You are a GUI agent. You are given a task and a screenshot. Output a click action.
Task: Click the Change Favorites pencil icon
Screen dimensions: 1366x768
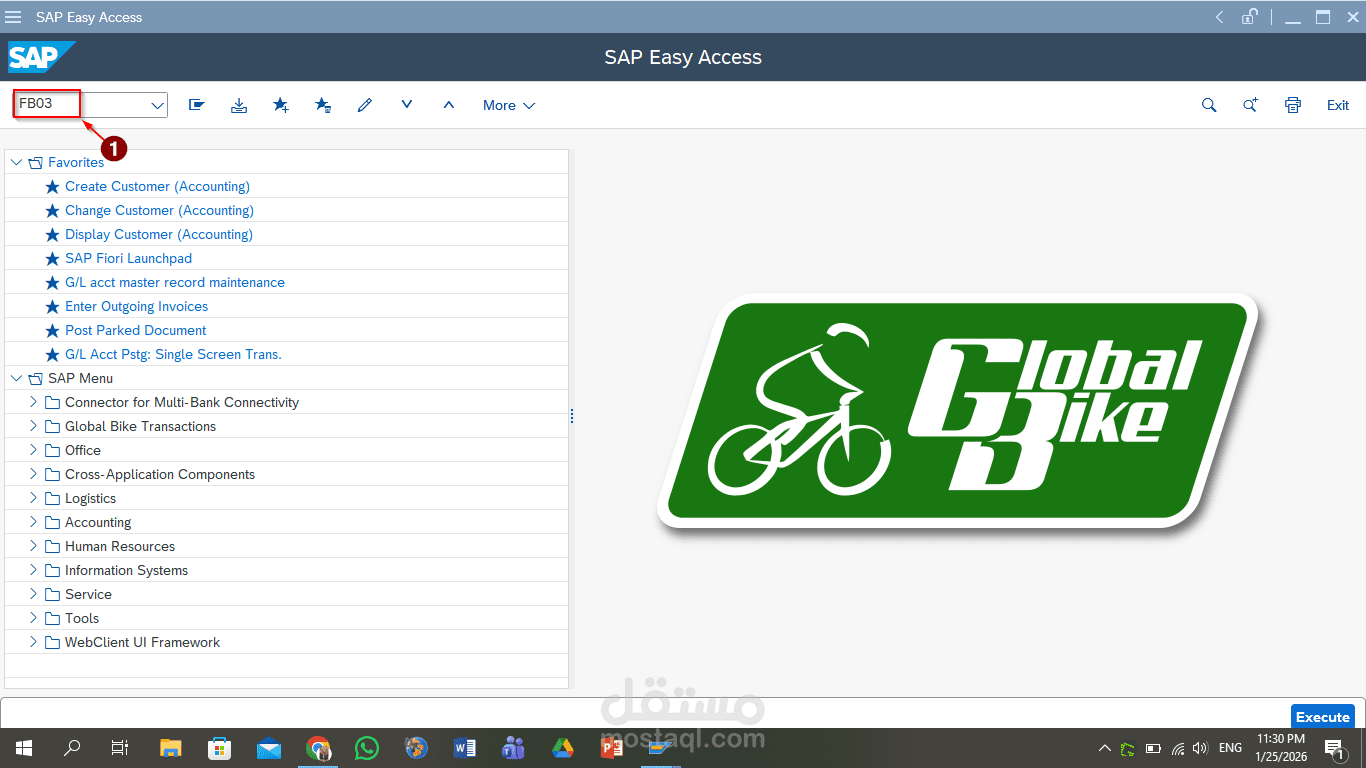(x=365, y=105)
